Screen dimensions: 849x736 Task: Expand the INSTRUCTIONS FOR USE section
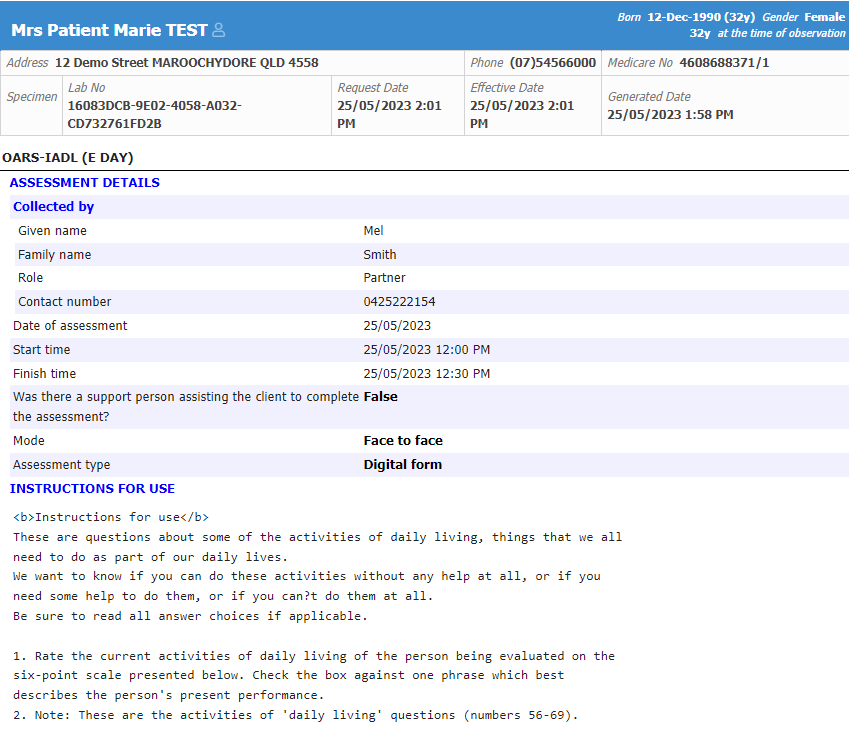point(92,488)
